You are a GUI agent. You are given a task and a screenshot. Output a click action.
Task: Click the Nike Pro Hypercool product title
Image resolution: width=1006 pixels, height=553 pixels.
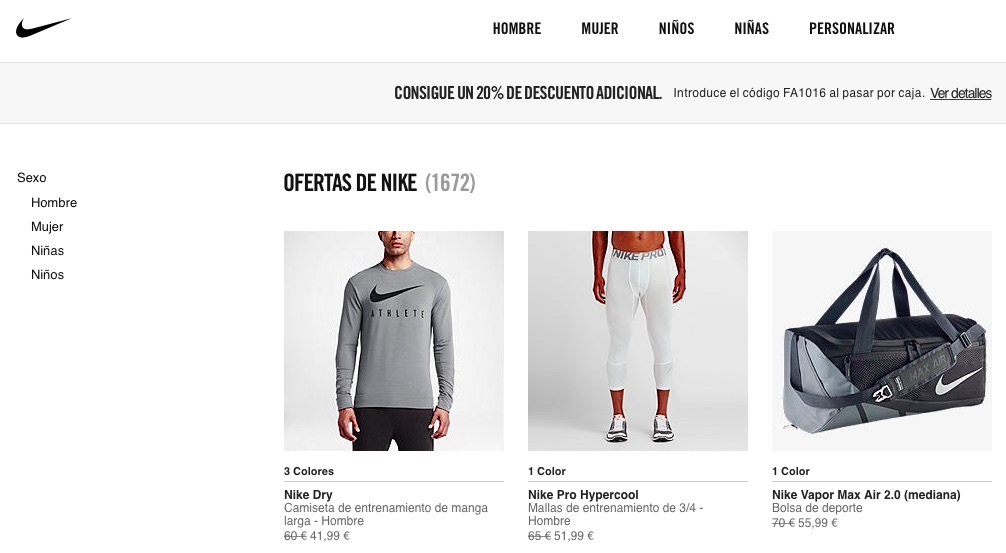pos(583,495)
